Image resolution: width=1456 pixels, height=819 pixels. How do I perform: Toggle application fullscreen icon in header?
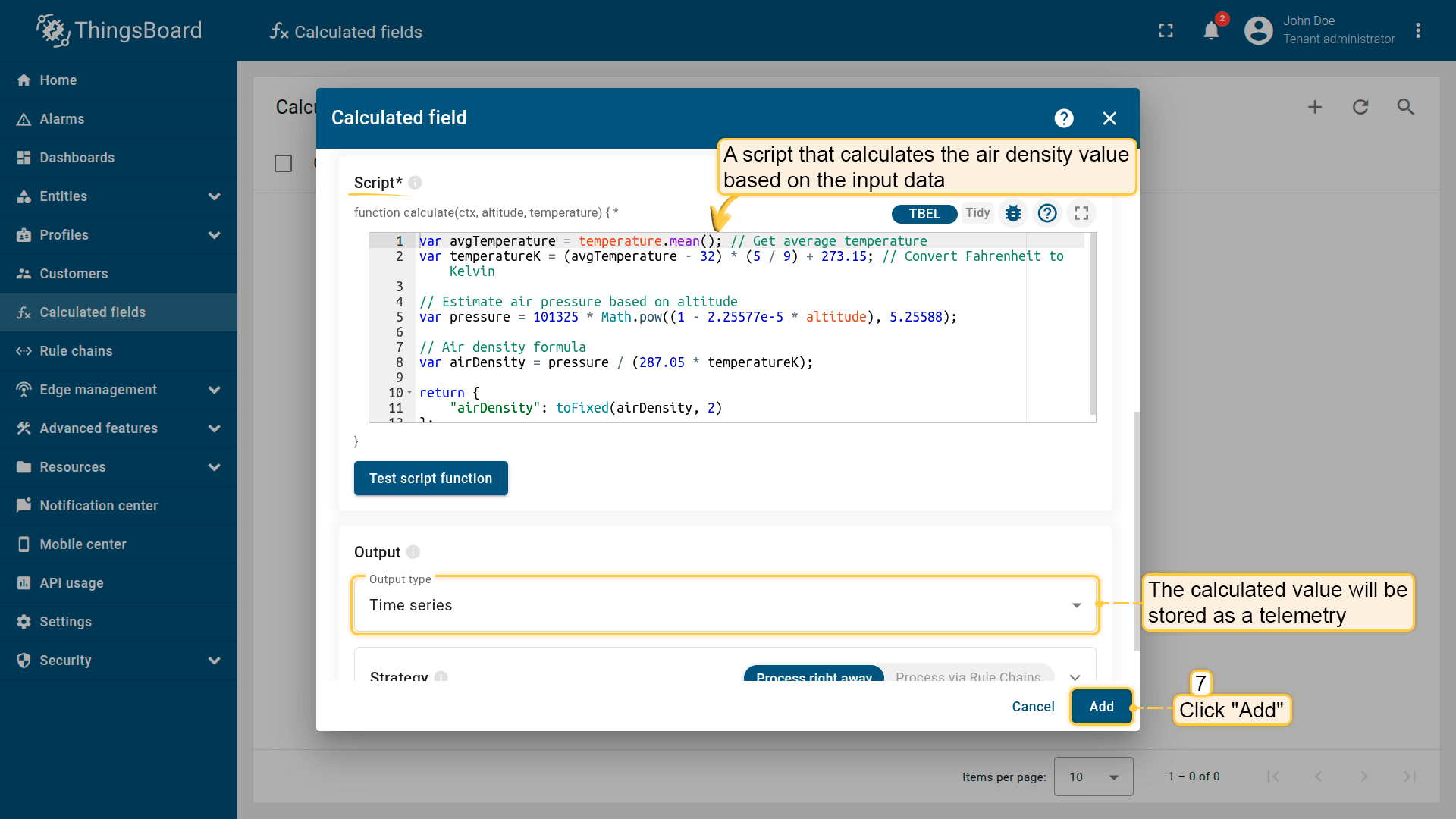(1166, 30)
